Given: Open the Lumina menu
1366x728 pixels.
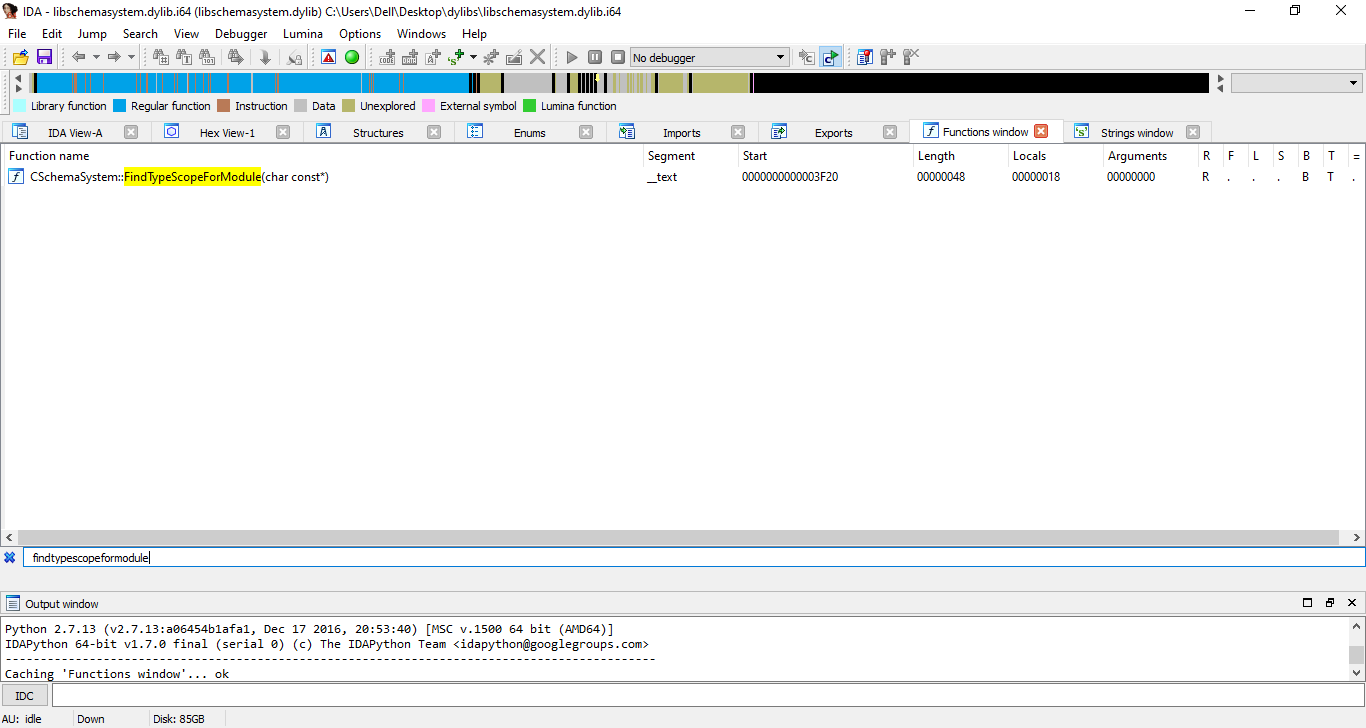Looking at the screenshot, I should tap(303, 33).
